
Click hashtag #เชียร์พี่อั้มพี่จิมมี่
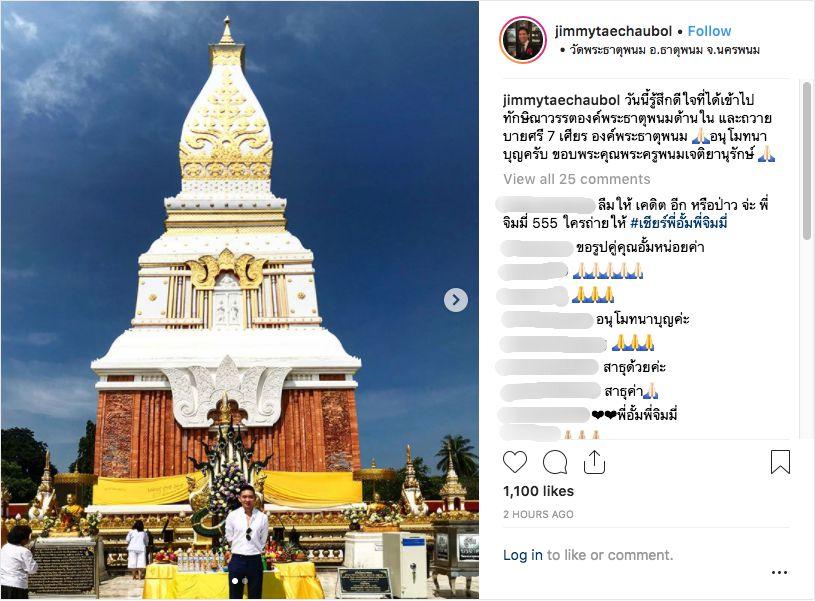tap(678, 223)
